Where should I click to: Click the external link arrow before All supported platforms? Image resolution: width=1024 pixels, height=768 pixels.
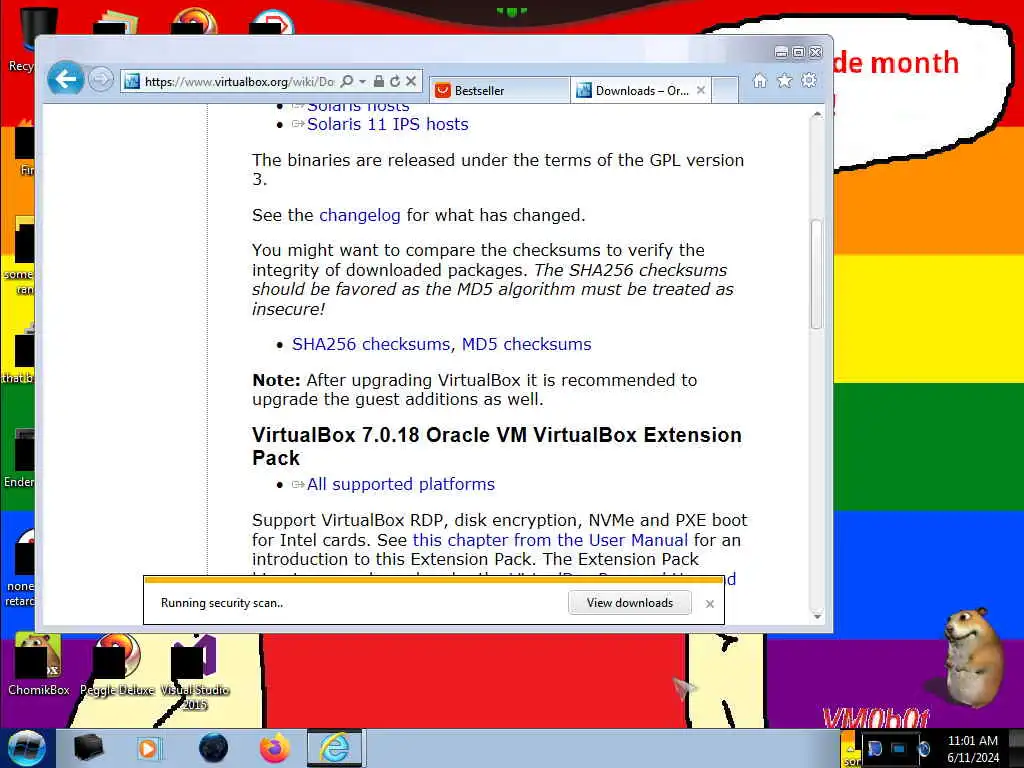point(298,485)
